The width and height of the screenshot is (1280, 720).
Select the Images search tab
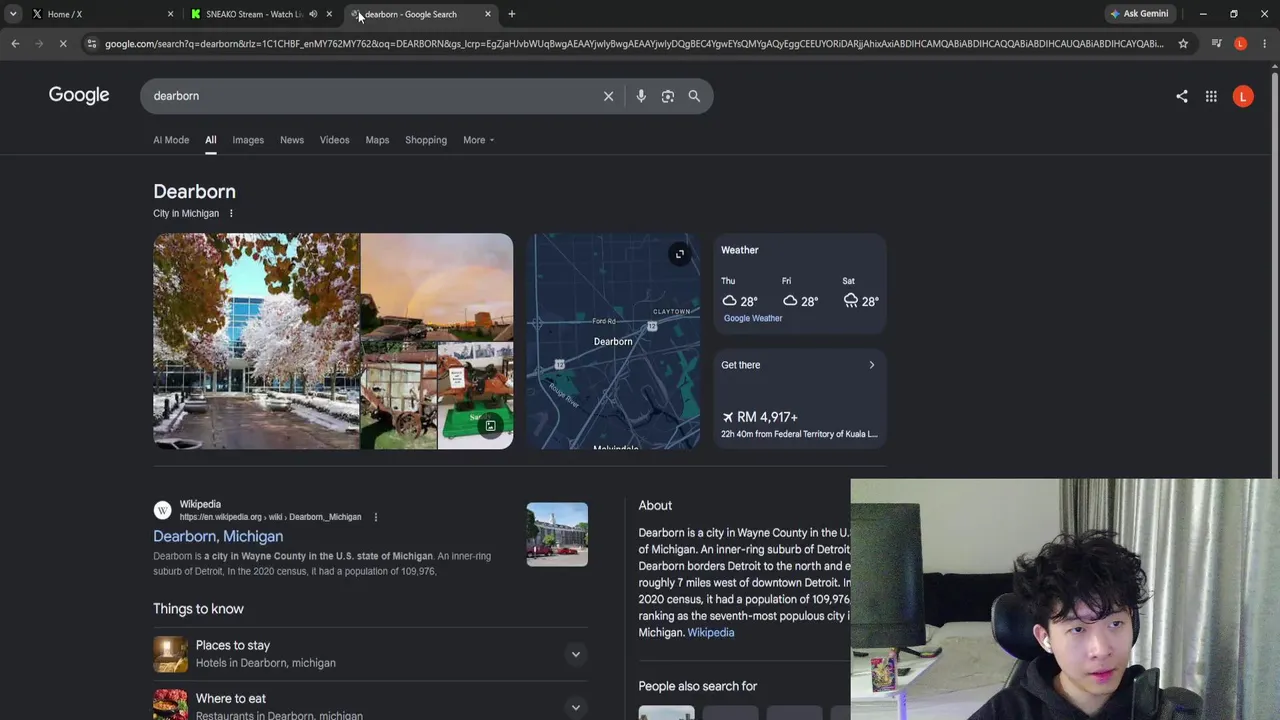coord(248,140)
